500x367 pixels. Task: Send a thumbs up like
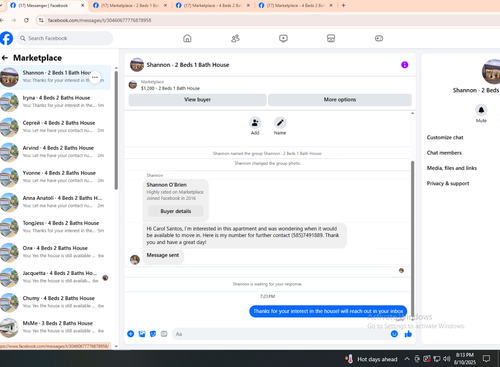click(x=408, y=334)
